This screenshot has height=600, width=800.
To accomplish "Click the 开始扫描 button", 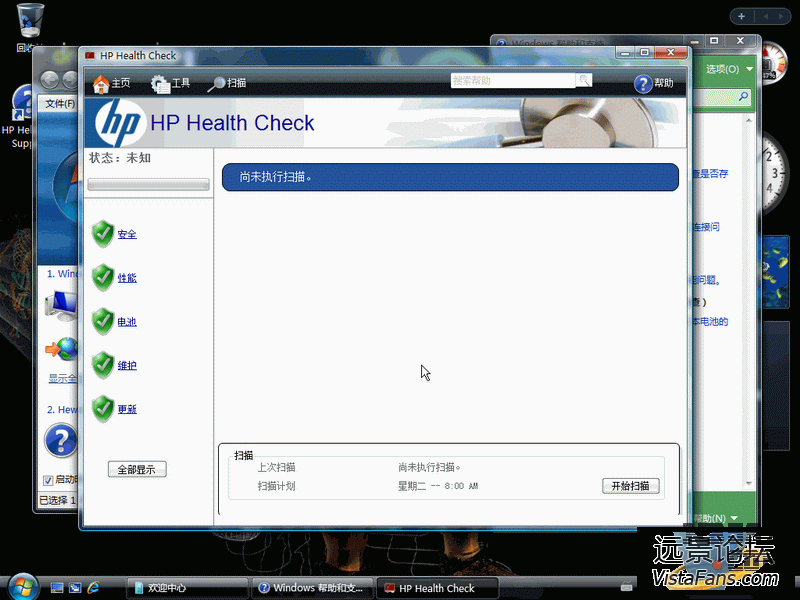I will [x=631, y=486].
